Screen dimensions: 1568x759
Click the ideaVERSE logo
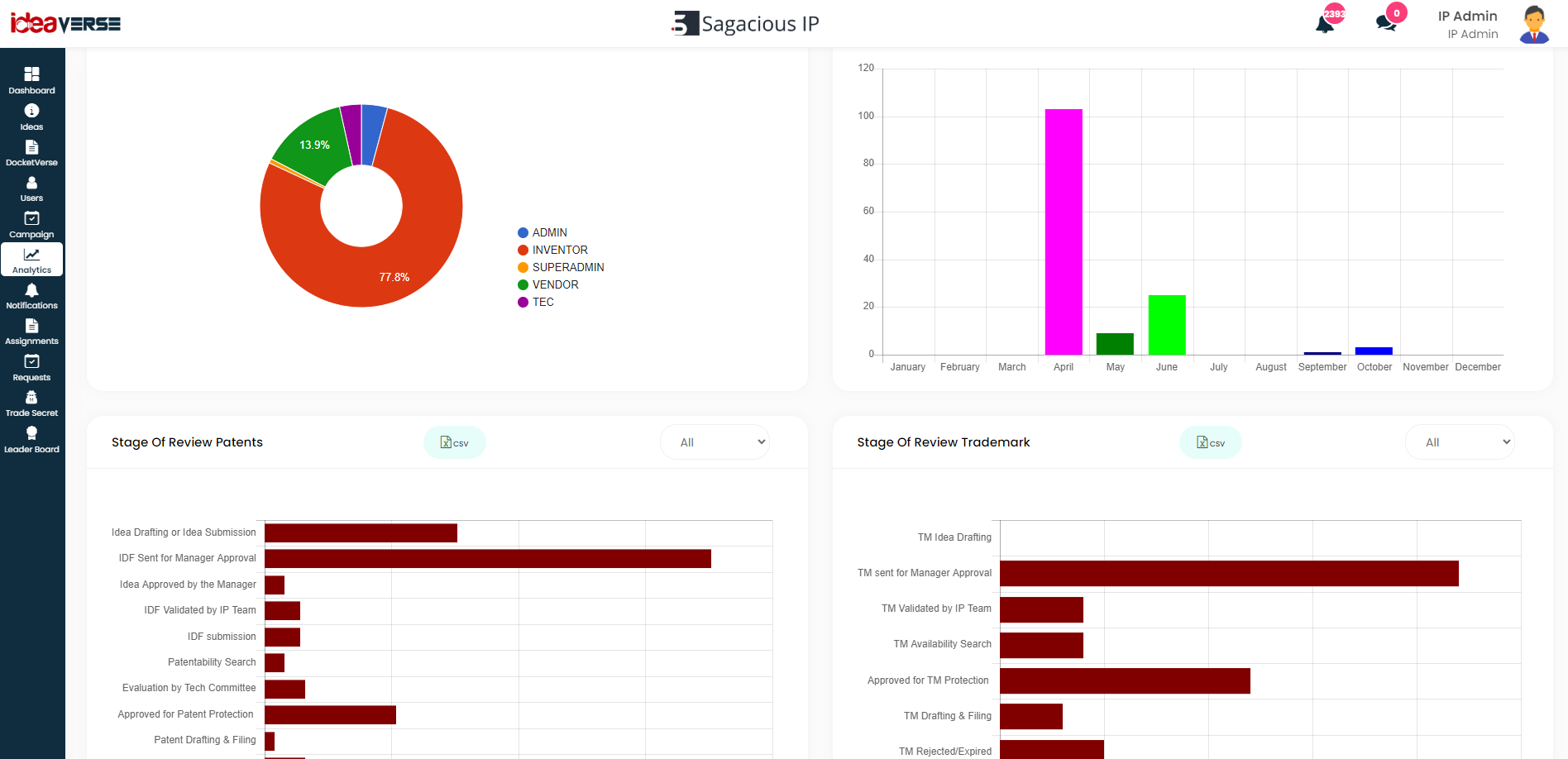pyautogui.click(x=65, y=23)
